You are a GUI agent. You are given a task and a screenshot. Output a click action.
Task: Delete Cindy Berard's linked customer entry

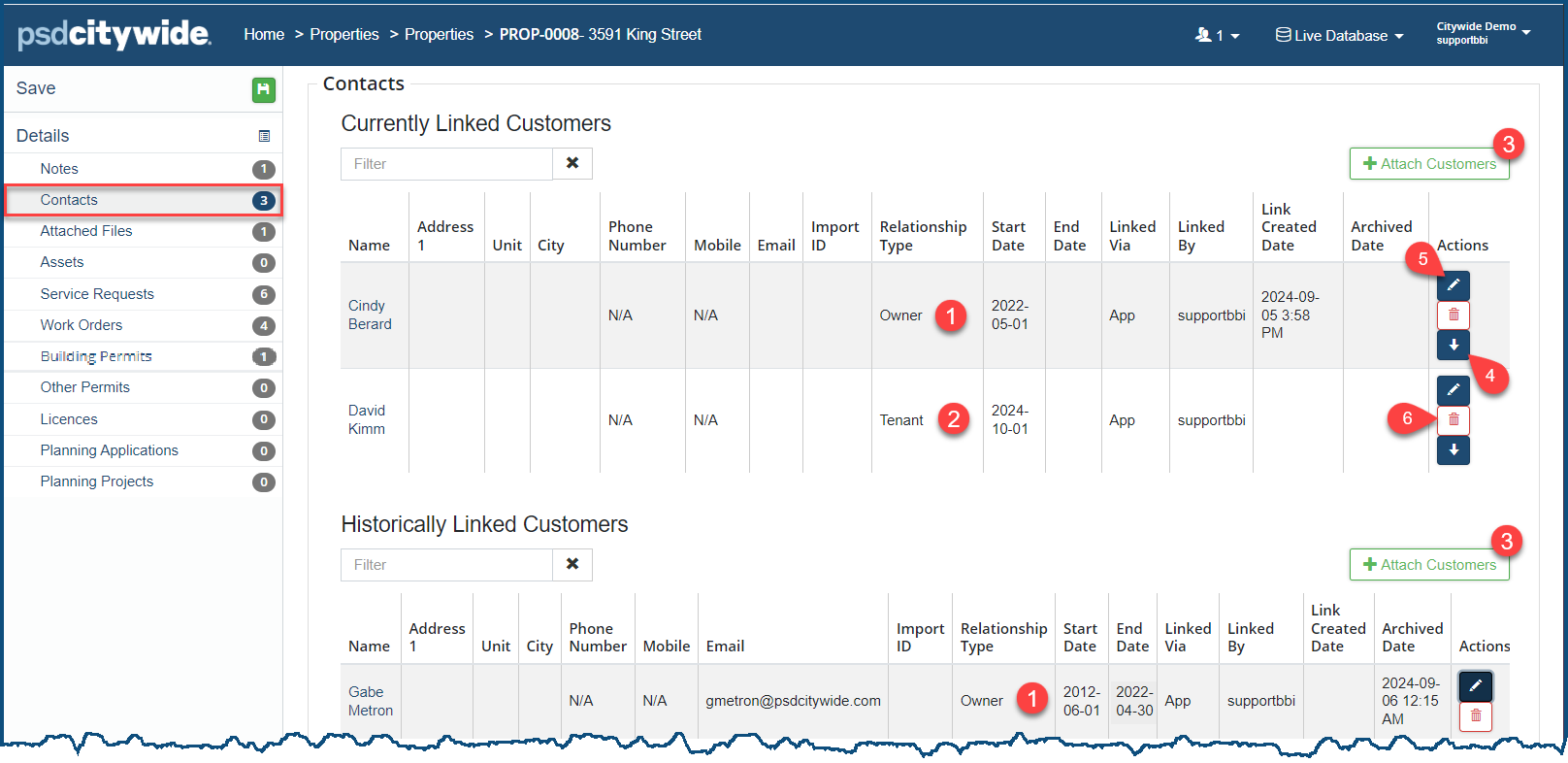coord(1453,315)
